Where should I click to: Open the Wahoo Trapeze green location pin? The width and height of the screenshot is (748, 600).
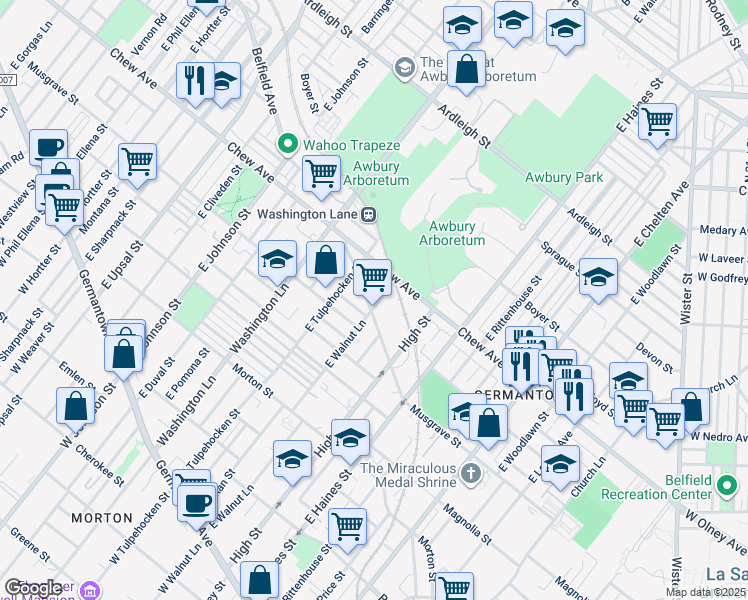click(x=288, y=145)
